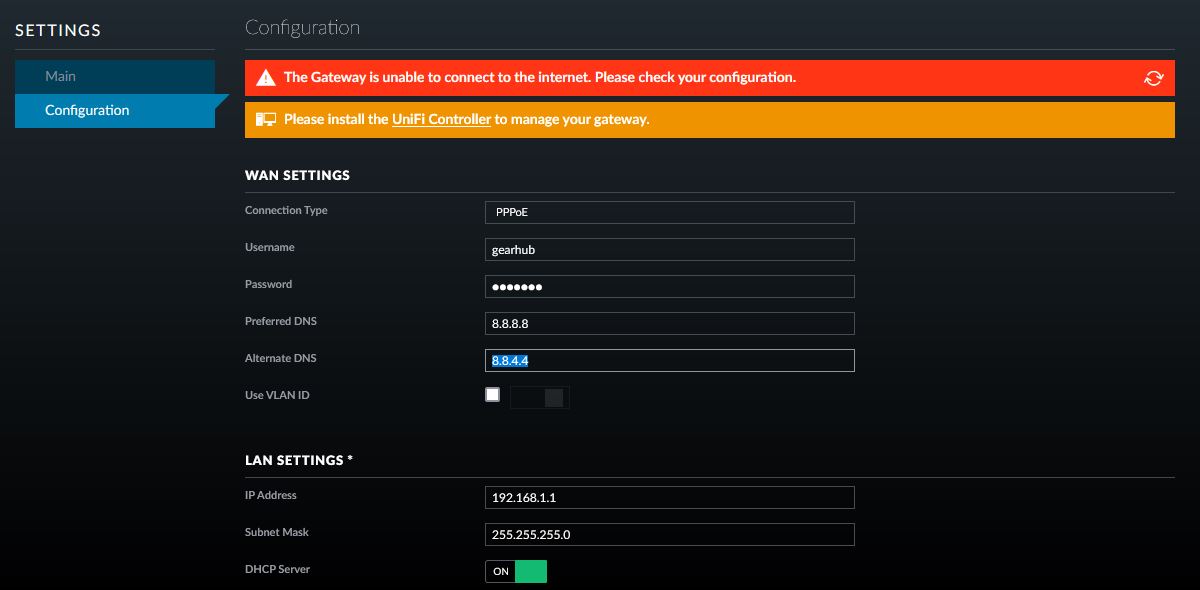The image size is (1200, 590).
Task: Click the monitor icon in orange banner
Action: click(x=265, y=119)
